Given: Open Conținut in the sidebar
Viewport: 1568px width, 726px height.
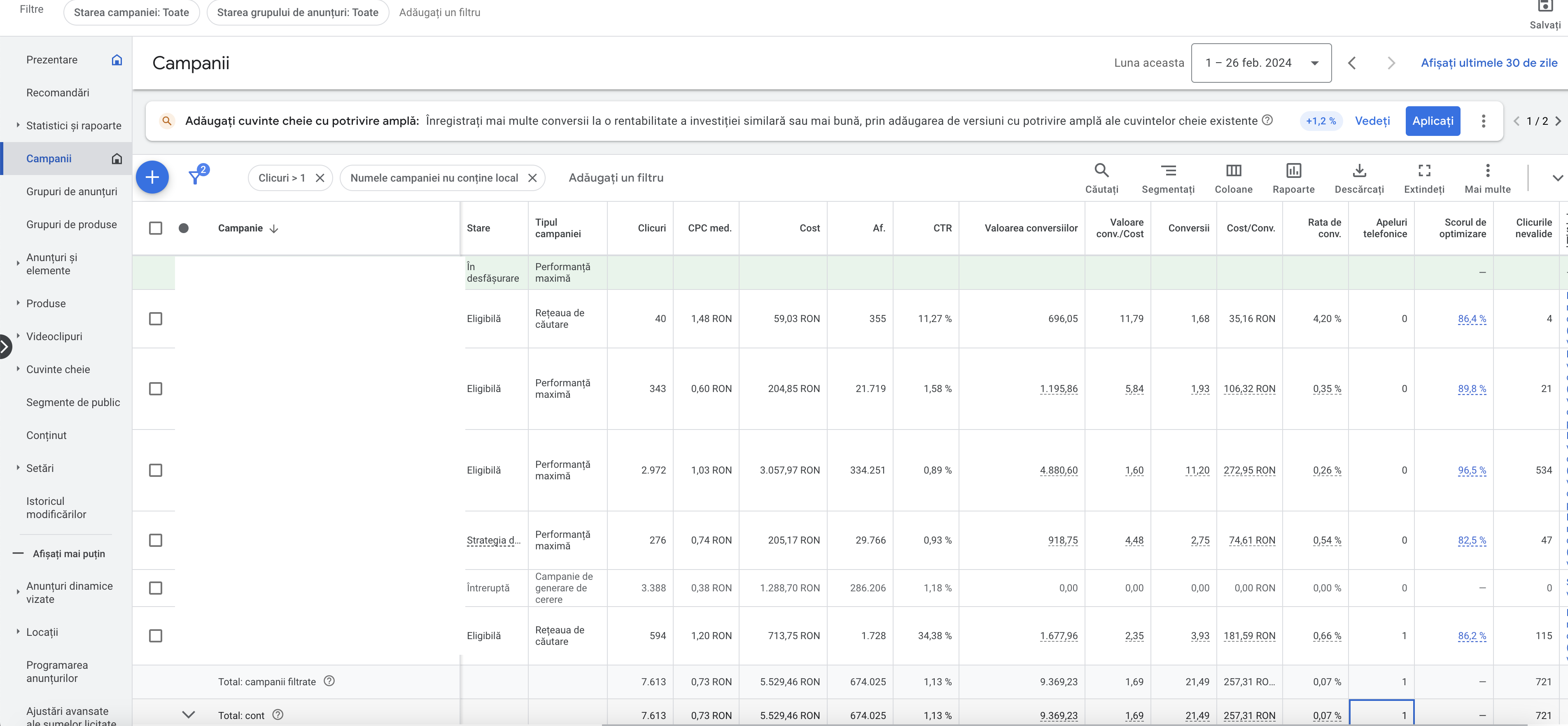Looking at the screenshot, I should click(x=46, y=435).
